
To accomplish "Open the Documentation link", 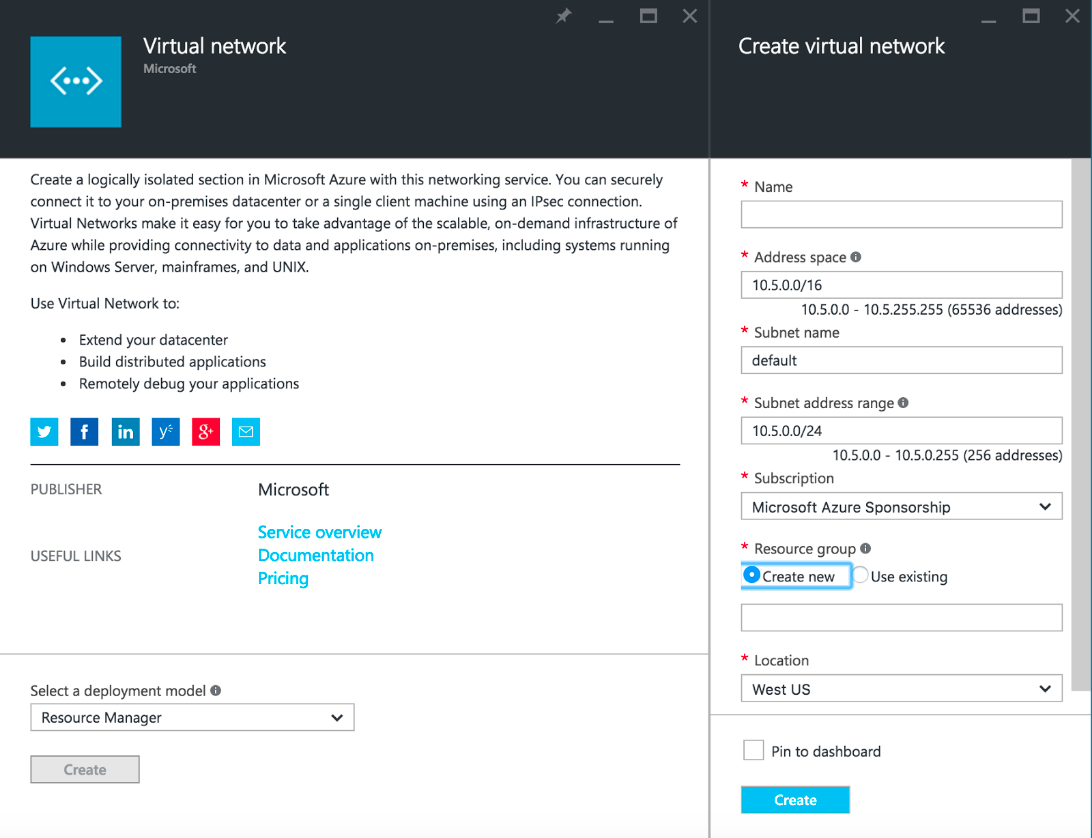I will [315, 555].
